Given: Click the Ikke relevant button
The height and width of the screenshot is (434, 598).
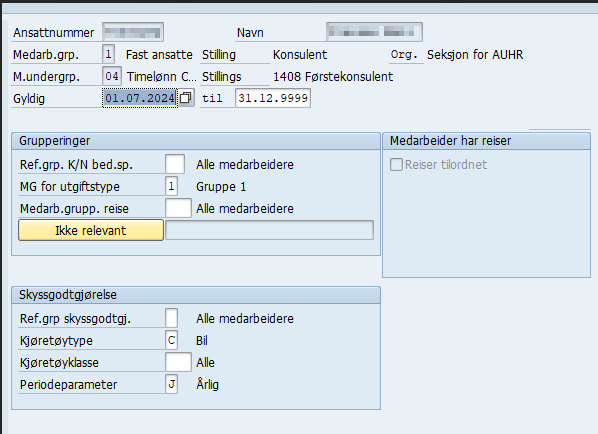Looking at the screenshot, I should [91, 230].
